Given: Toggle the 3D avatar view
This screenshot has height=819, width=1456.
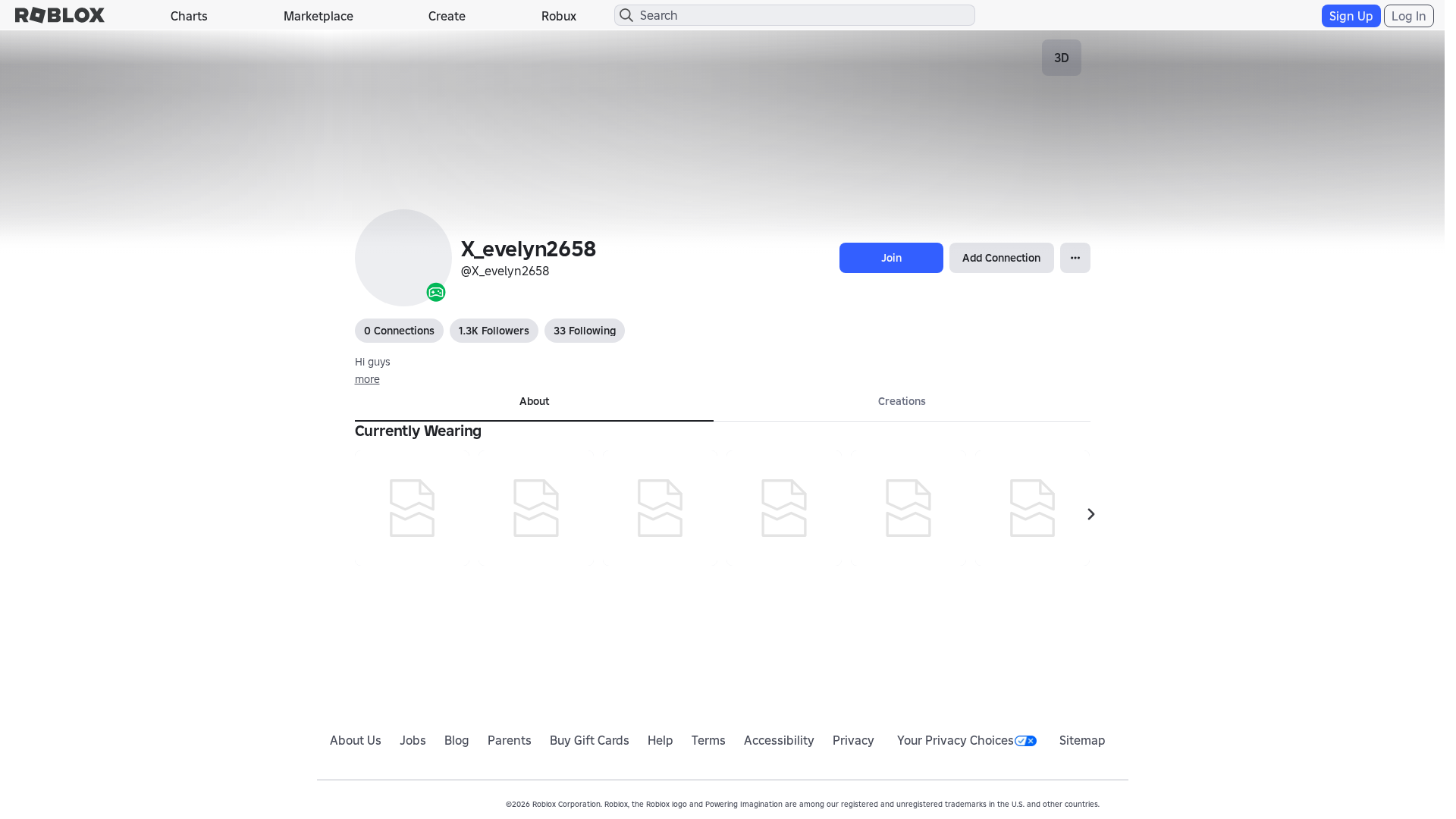Looking at the screenshot, I should [1062, 58].
